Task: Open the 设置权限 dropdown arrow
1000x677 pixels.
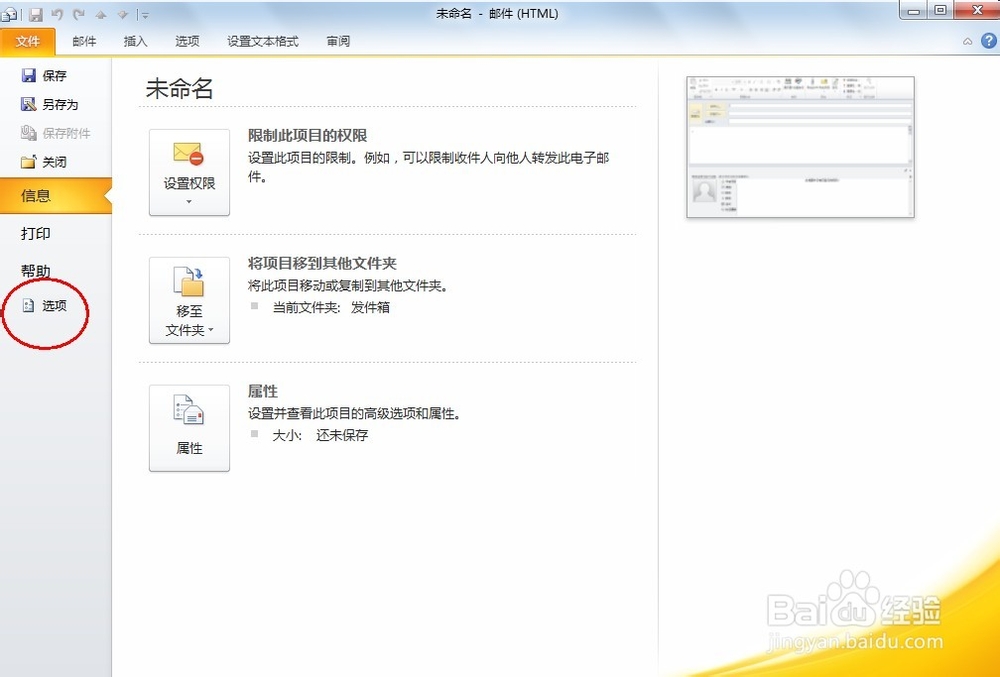Action: 189,200
